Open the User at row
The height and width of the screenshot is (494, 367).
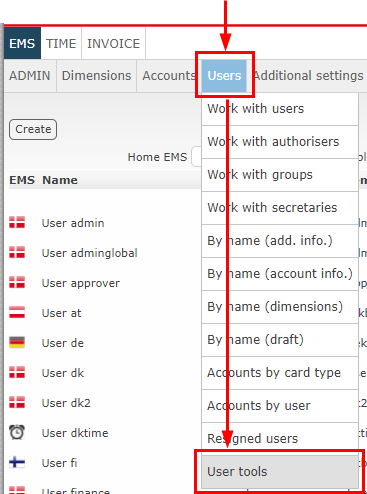pyautogui.click(x=61, y=313)
